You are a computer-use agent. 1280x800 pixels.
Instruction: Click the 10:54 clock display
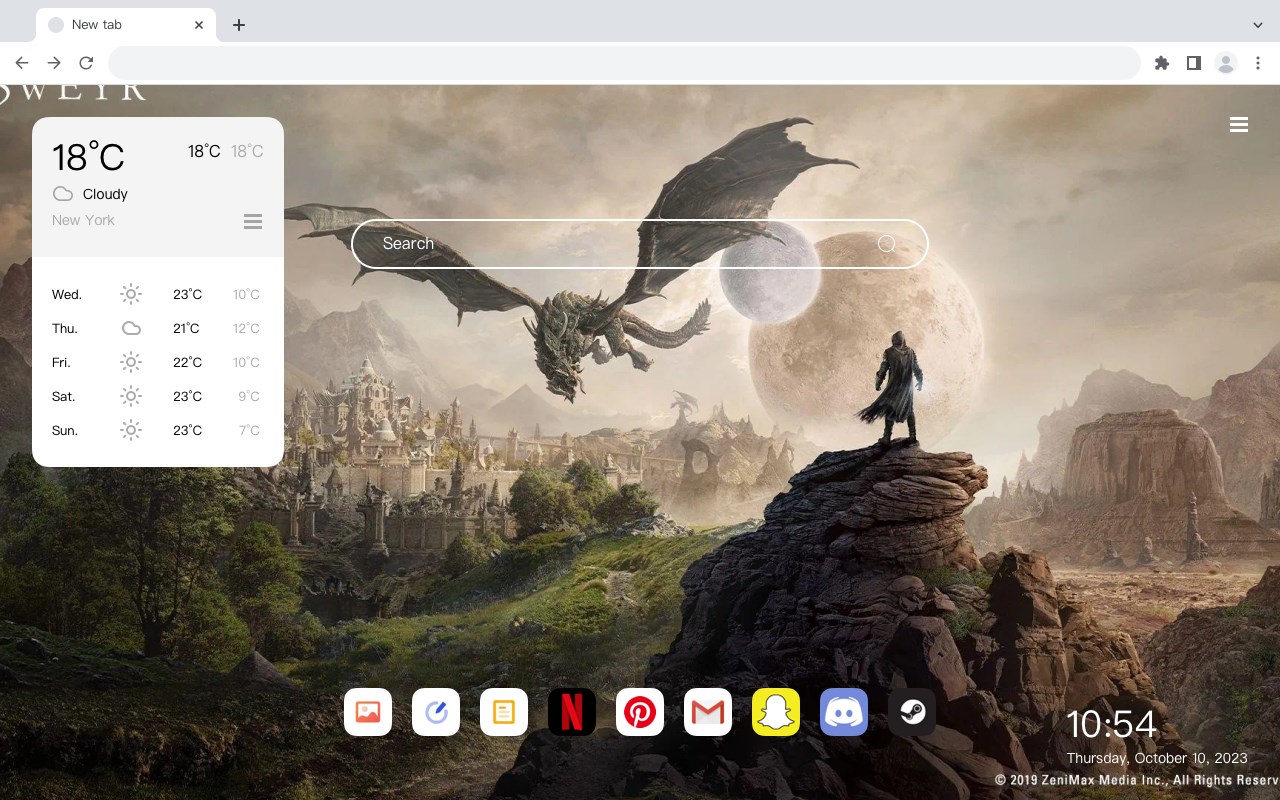(1111, 724)
